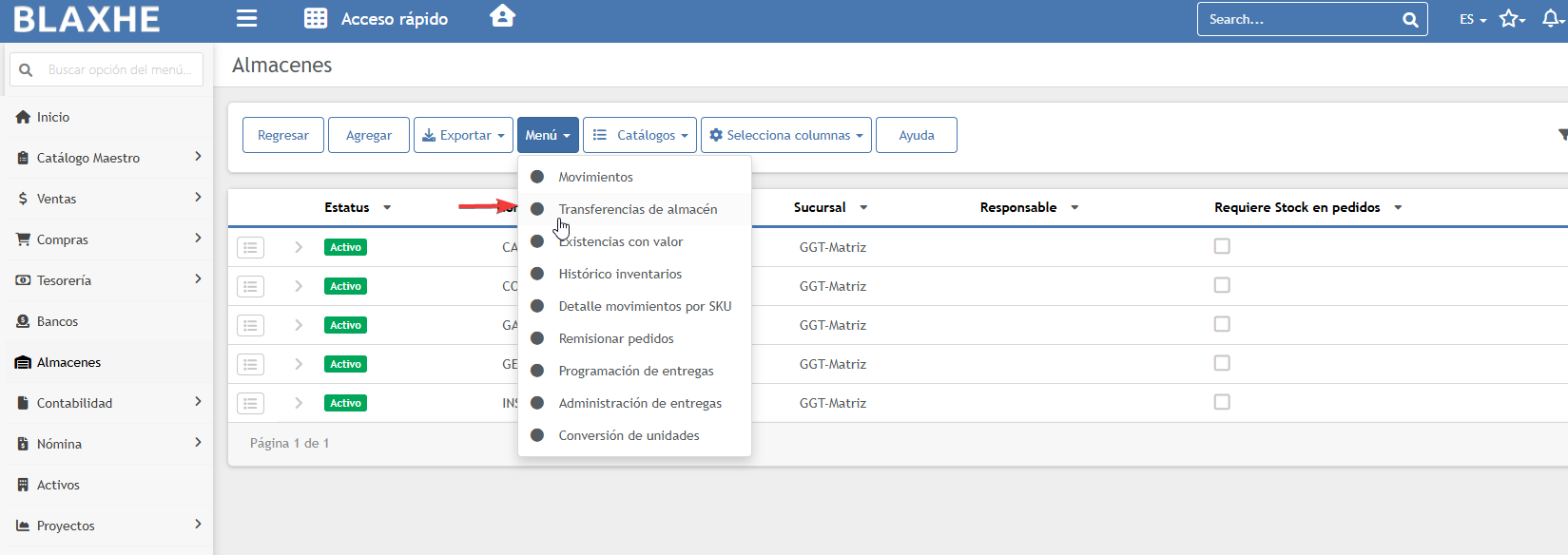Viewport: 1568px width, 555px height.
Task: Open the favorites star icon
Action: tap(1509, 18)
